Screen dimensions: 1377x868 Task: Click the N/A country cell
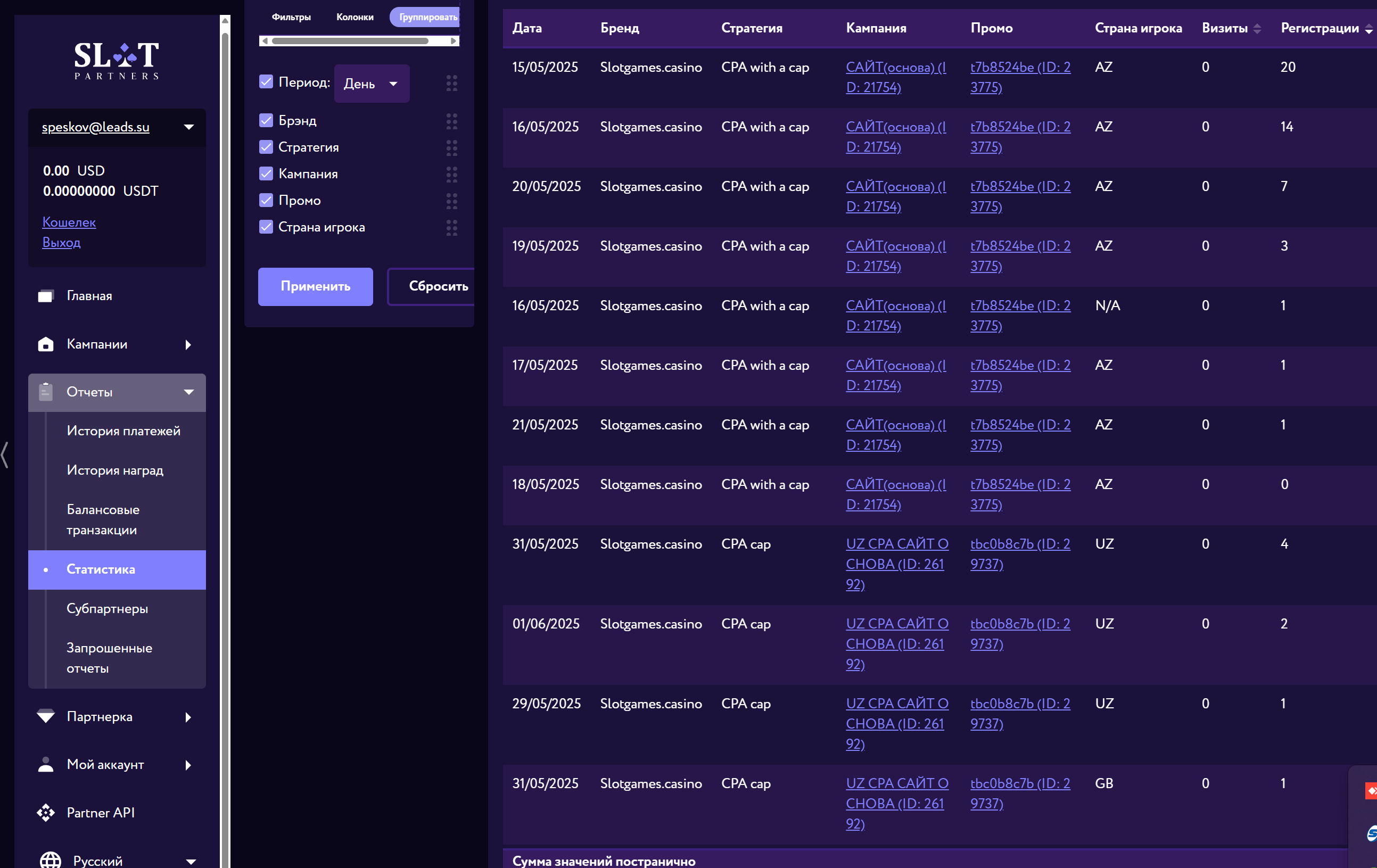click(1107, 305)
